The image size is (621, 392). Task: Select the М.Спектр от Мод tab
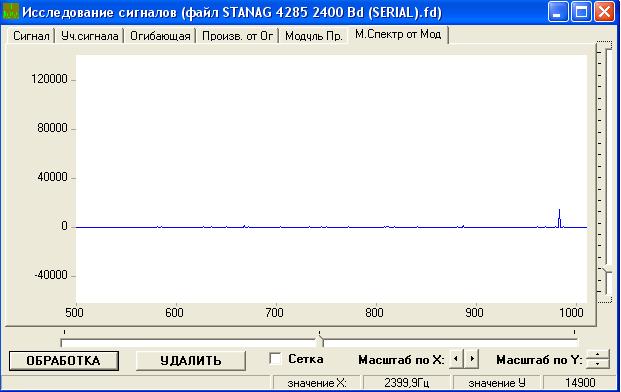coord(398,34)
